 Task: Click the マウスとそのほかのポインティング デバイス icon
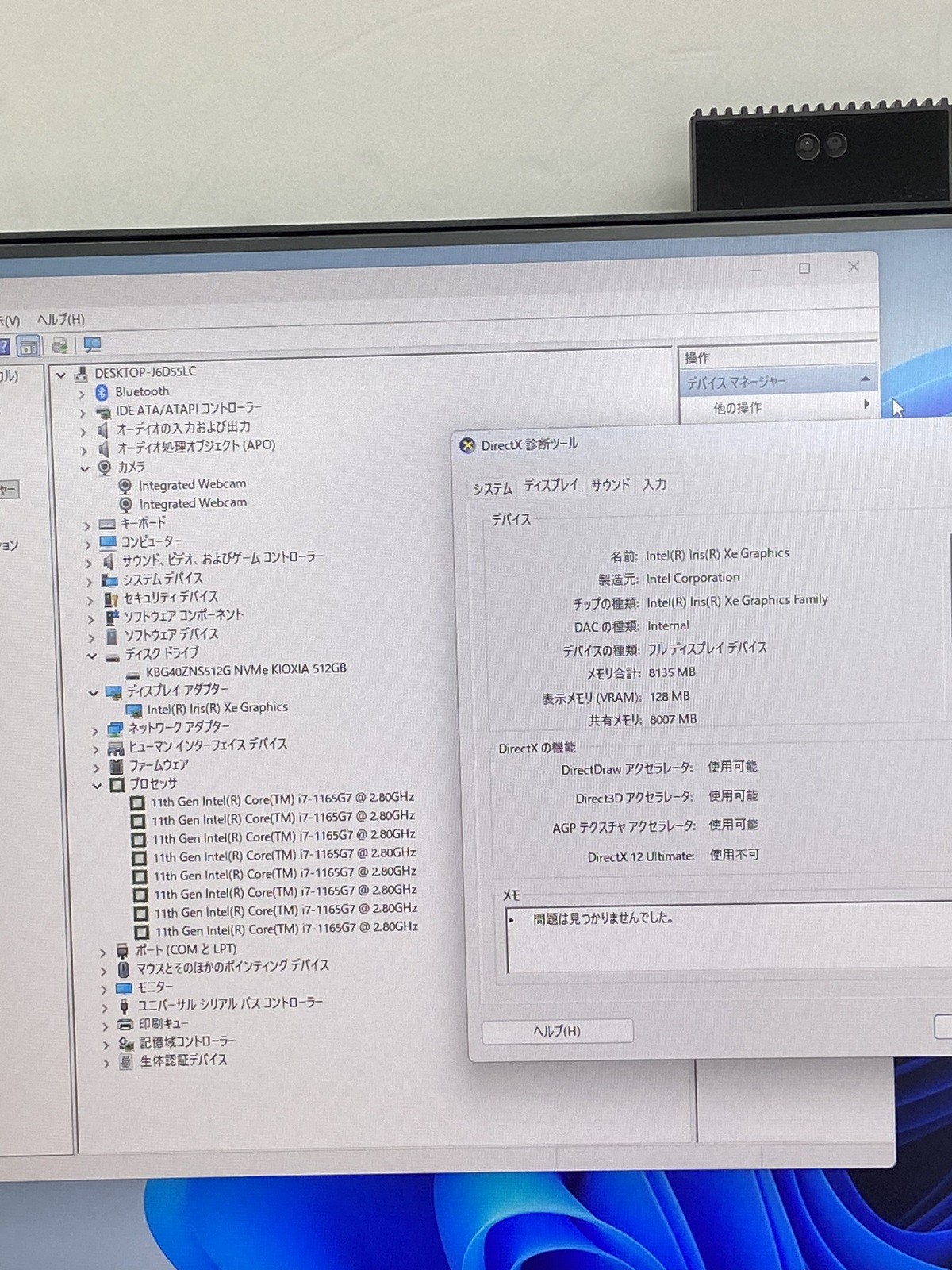(123, 969)
